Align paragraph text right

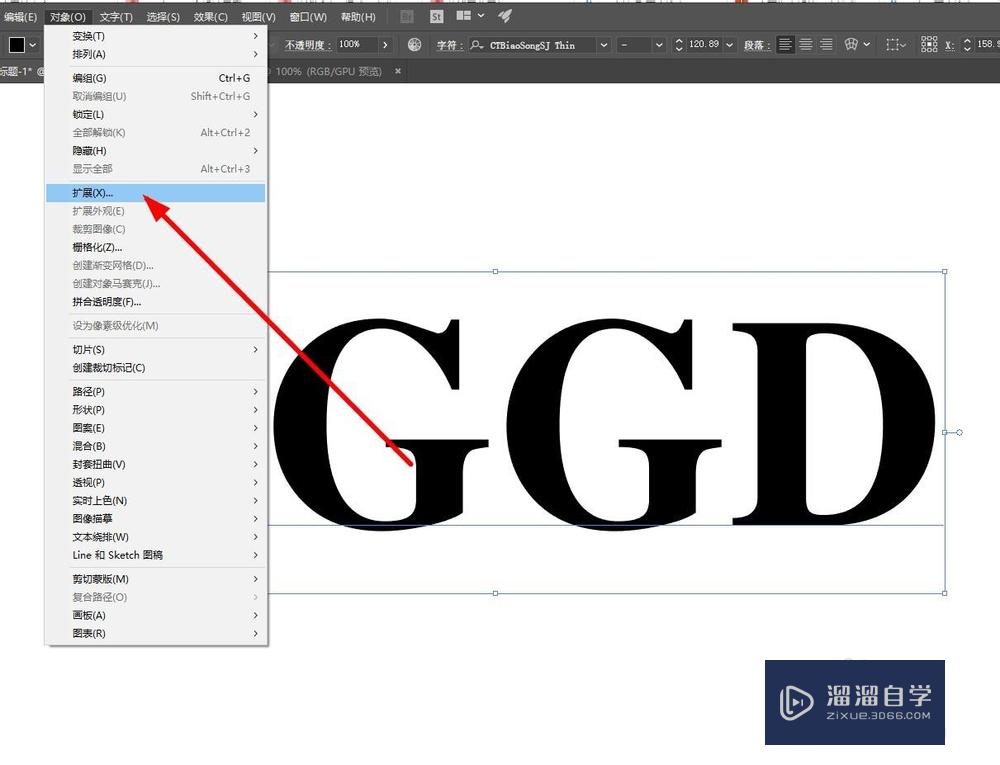pos(827,45)
